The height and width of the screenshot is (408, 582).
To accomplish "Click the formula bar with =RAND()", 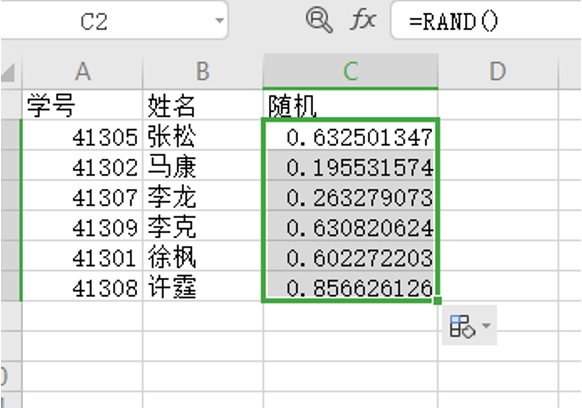I will tap(486, 21).
